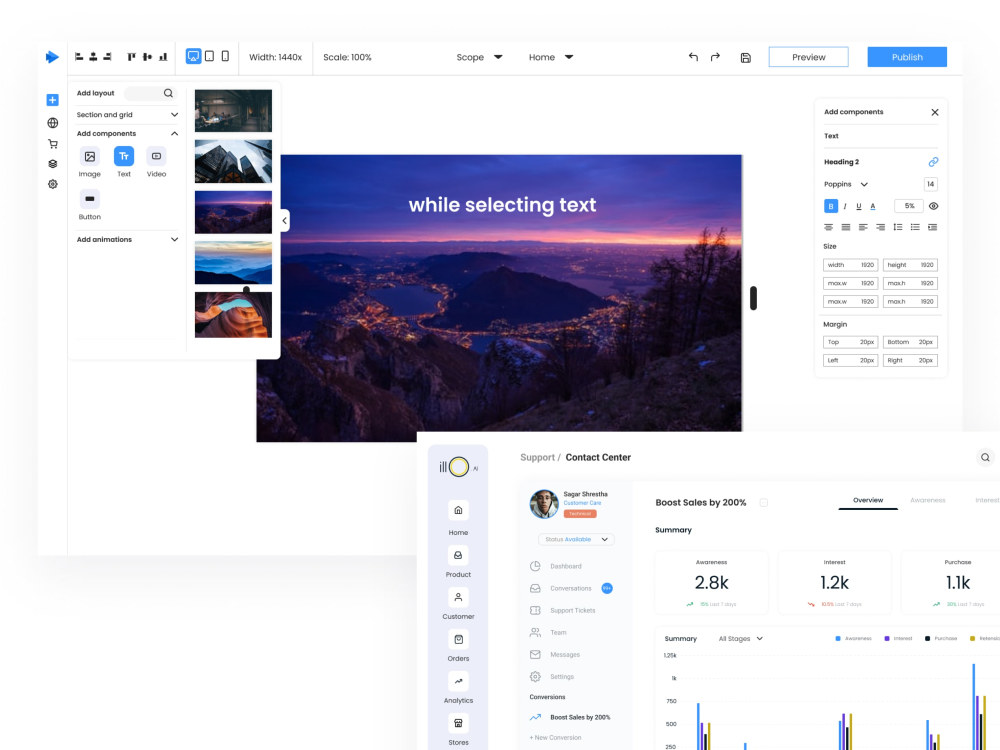
Task: Select the skyscrapers thumbnail image
Action: pos(233,161)
